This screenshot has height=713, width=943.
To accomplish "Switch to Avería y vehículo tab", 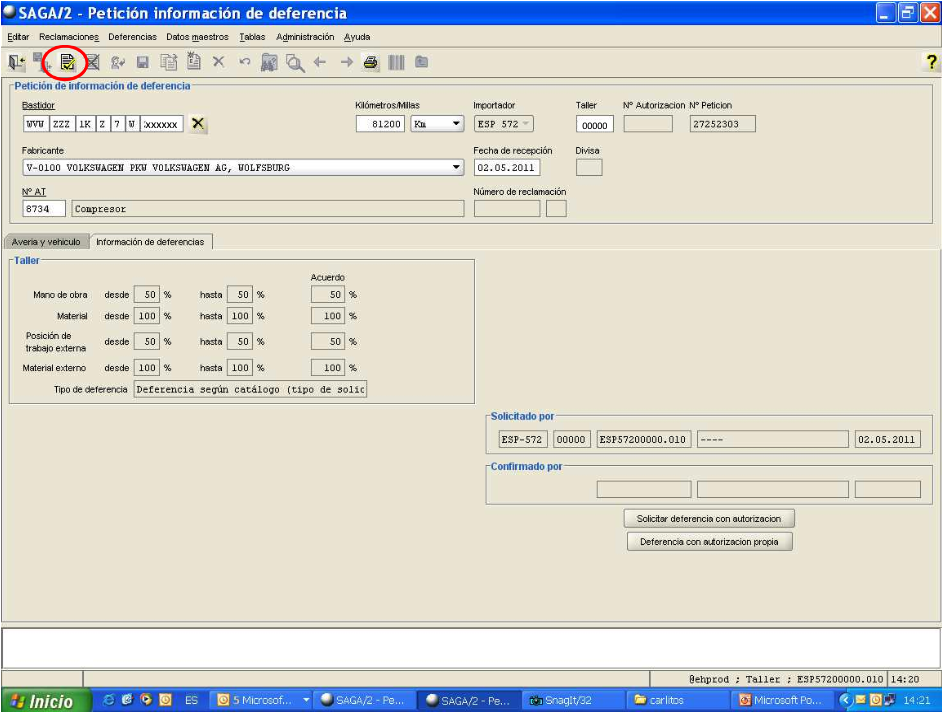I will click(46, 242).
